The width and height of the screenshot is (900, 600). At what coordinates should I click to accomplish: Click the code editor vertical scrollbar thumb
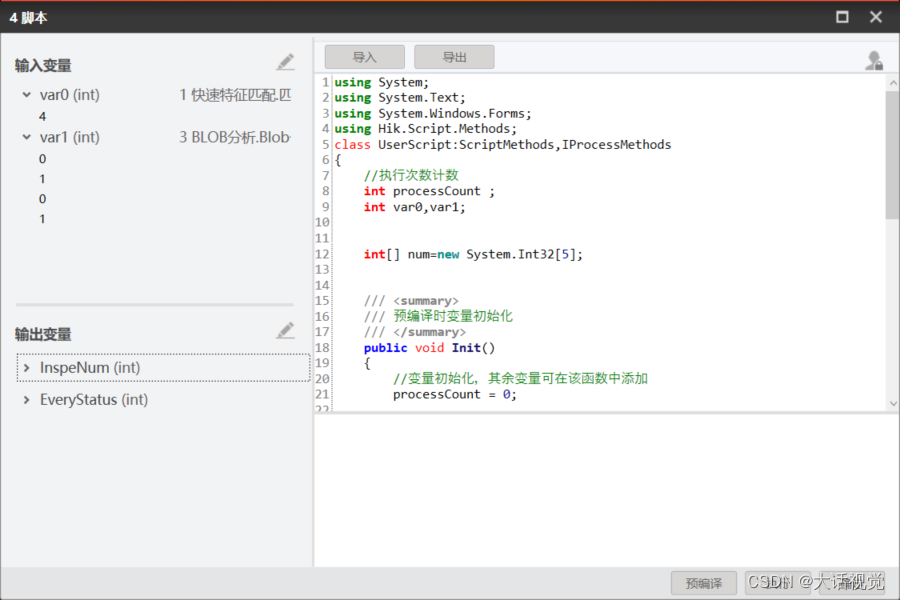click(x=893, y=155)
